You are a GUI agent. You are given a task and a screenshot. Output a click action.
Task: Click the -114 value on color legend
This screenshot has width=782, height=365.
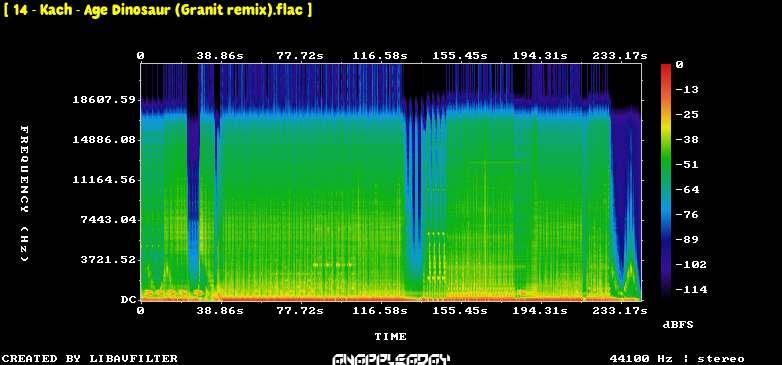[x=691, y=289]
